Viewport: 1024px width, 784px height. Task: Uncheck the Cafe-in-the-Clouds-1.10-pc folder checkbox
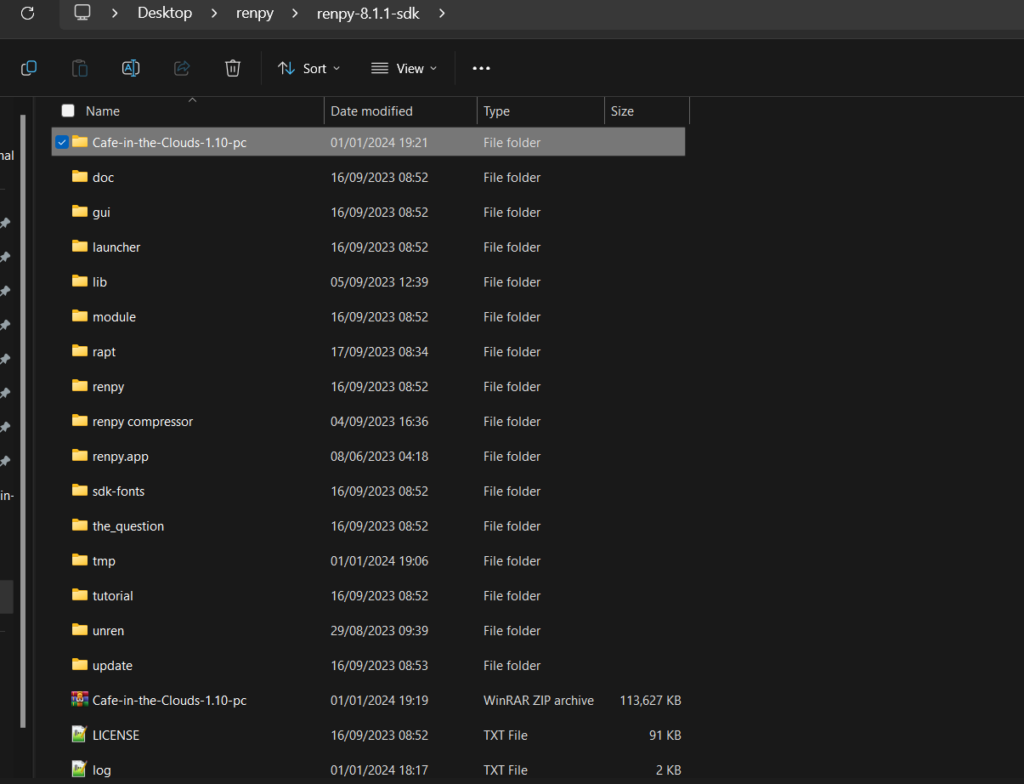pos(62,142)
